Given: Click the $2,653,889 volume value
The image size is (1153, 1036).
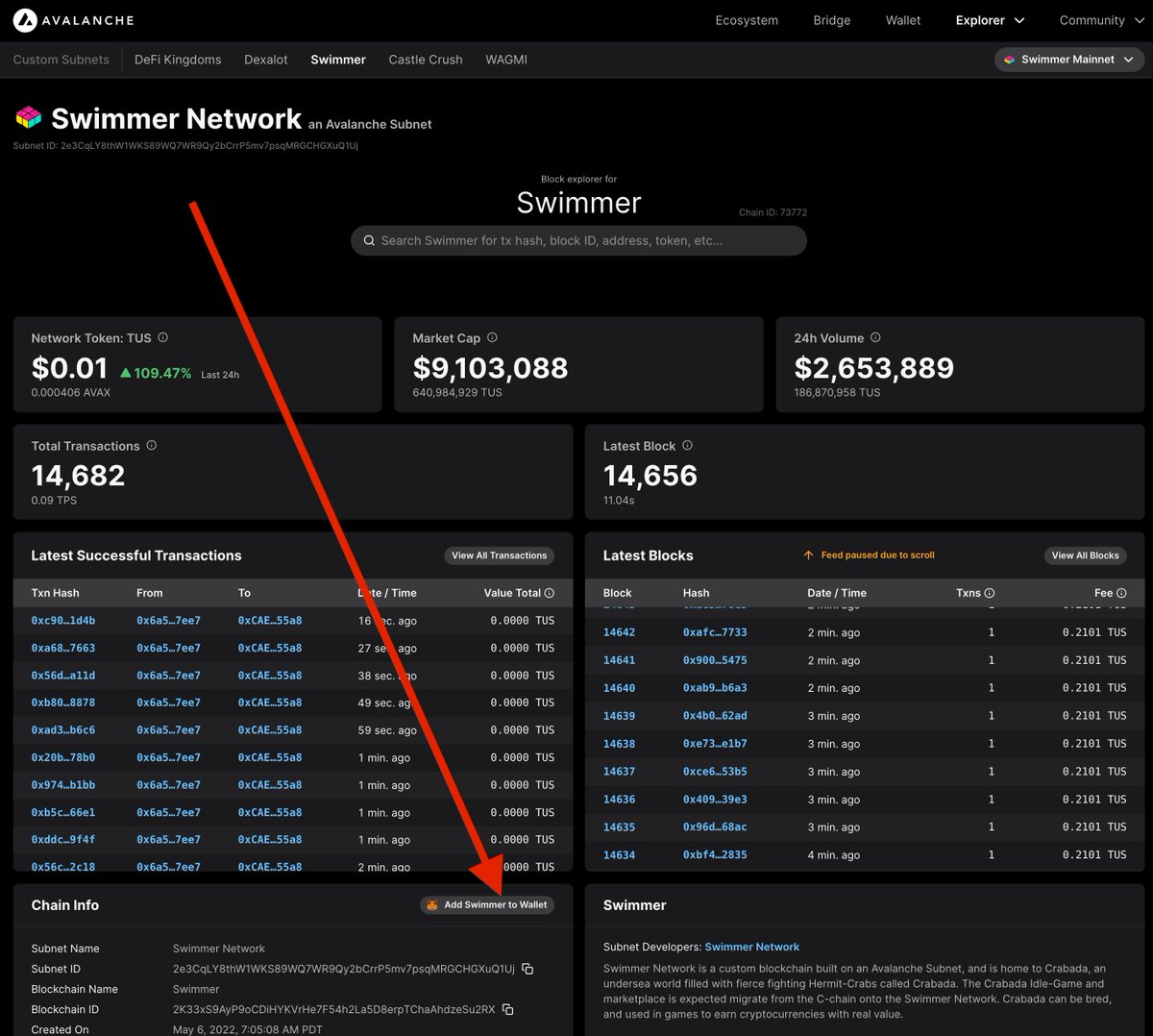Looking at the screenshot, I should point(874,368).
